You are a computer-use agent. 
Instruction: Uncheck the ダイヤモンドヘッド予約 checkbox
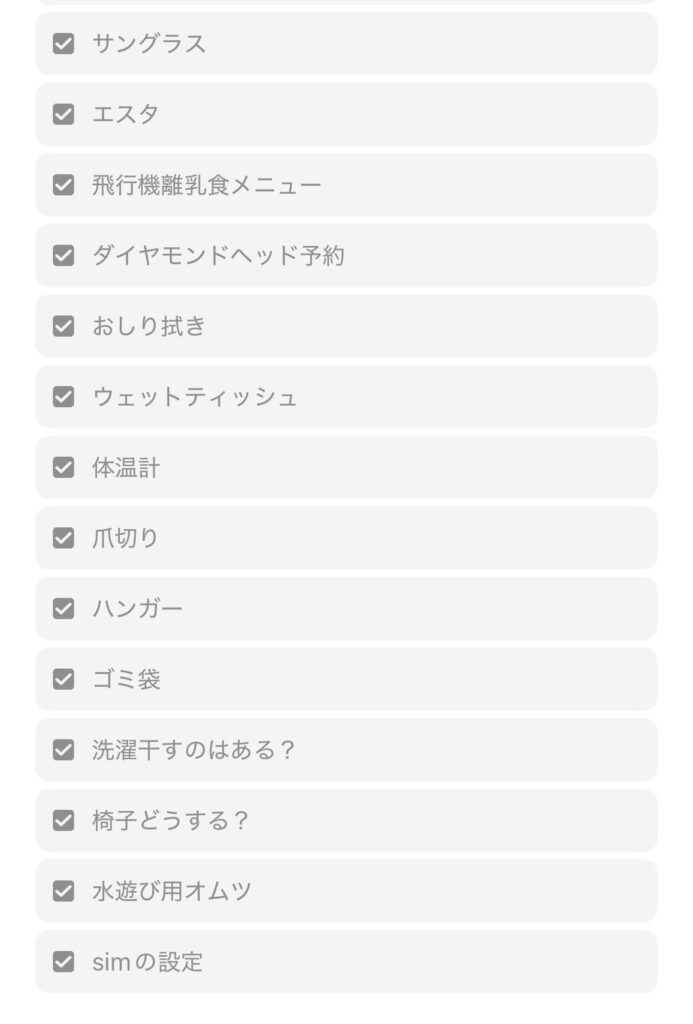click(64, 256)
